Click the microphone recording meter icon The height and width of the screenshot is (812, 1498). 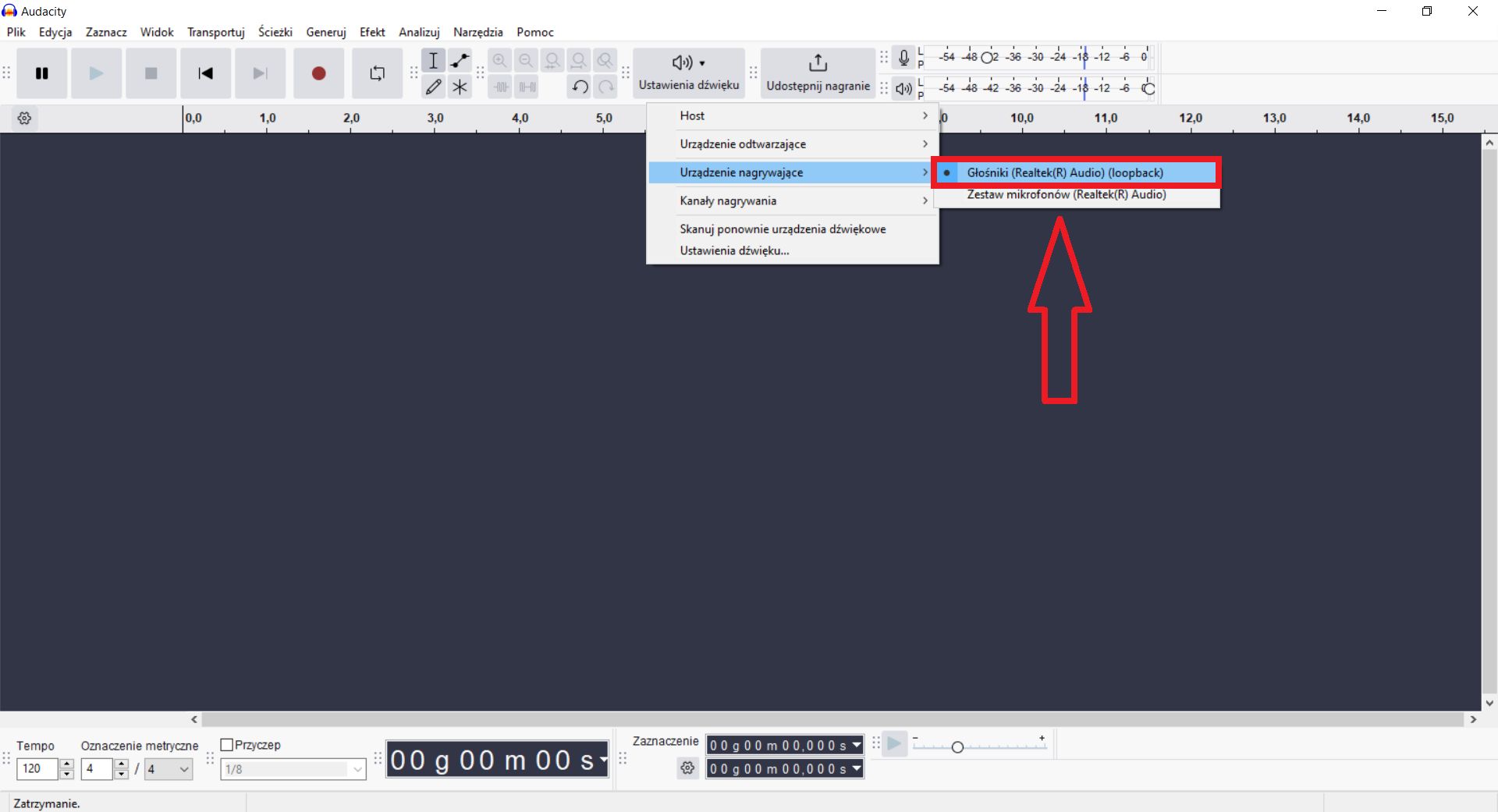pos(903,58)
